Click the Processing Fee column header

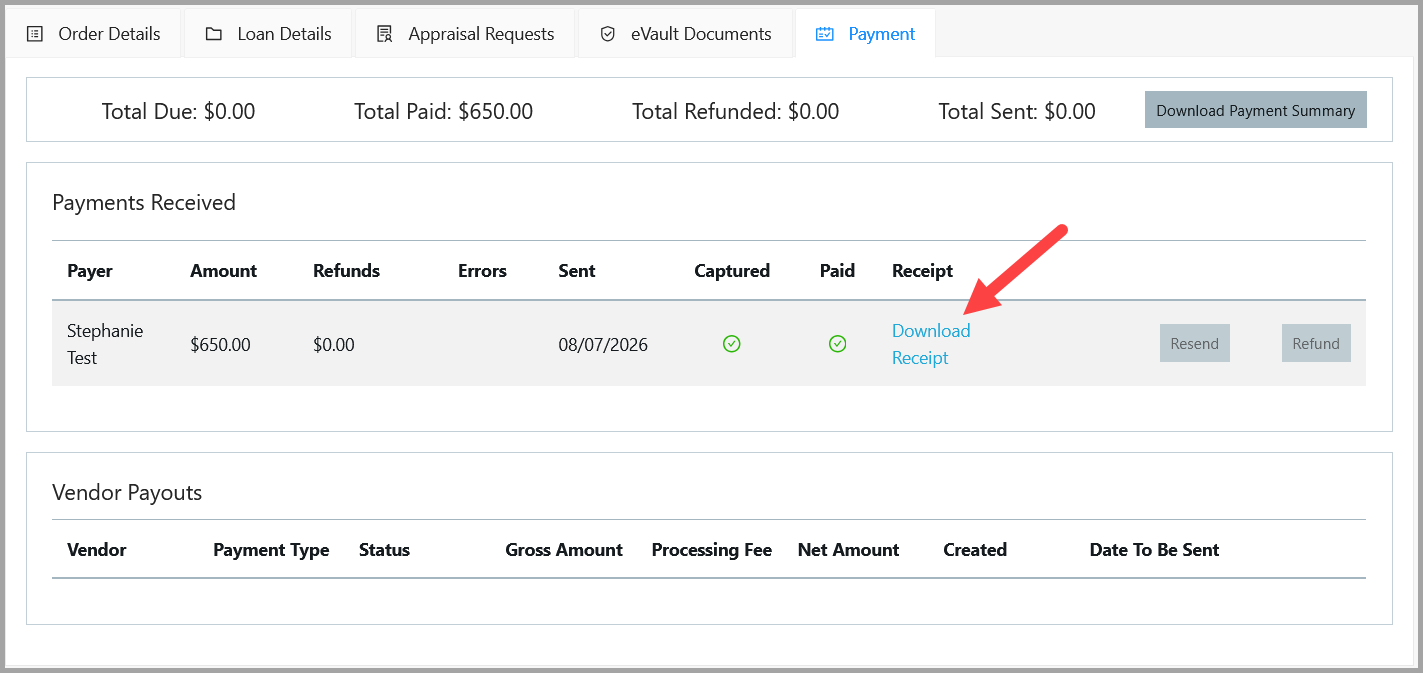[711, 550]
